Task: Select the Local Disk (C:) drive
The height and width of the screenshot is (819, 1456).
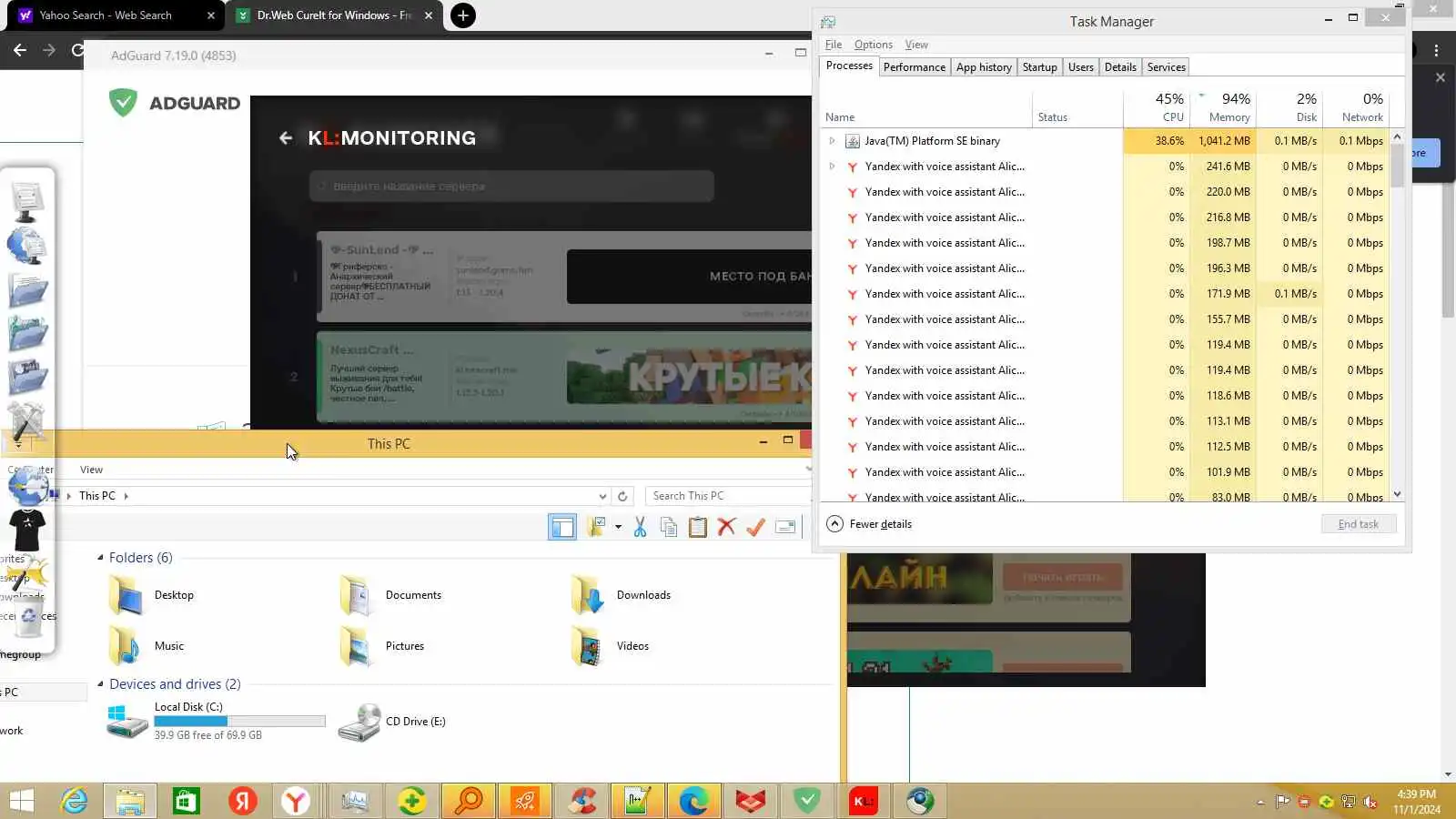Action: pyautogui.click(x=216, y=721)
